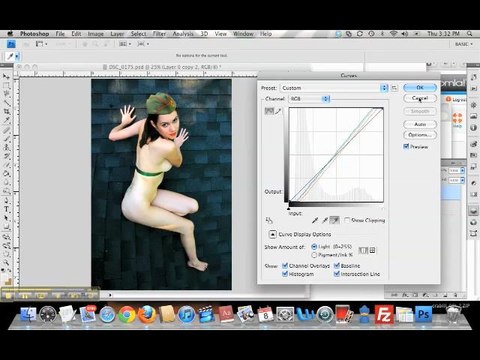Switch to simple grid in Curves

362,250
